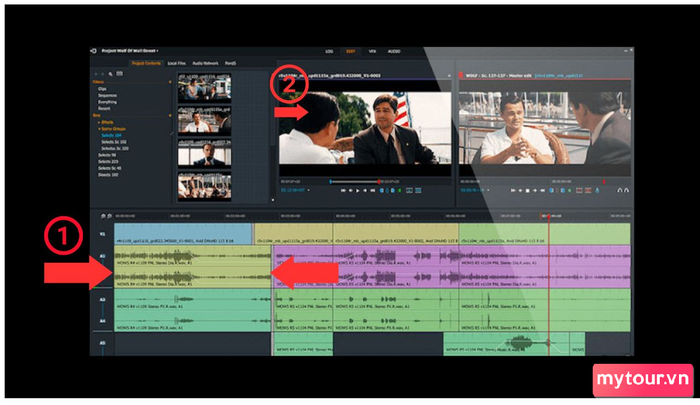This screenshot has width=700, height=405.
Task: Open the Audio Network tab
Action: 205,63
